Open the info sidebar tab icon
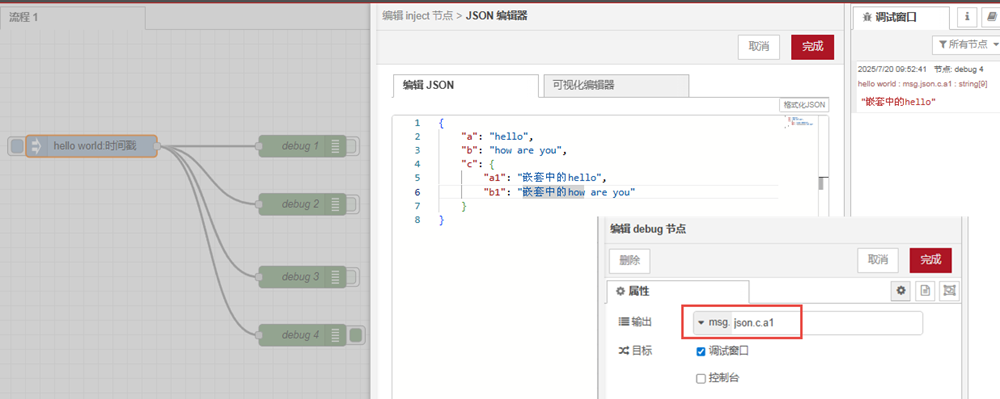The width and height of the screenshot is (1000, 399). [x=967, y=17]
